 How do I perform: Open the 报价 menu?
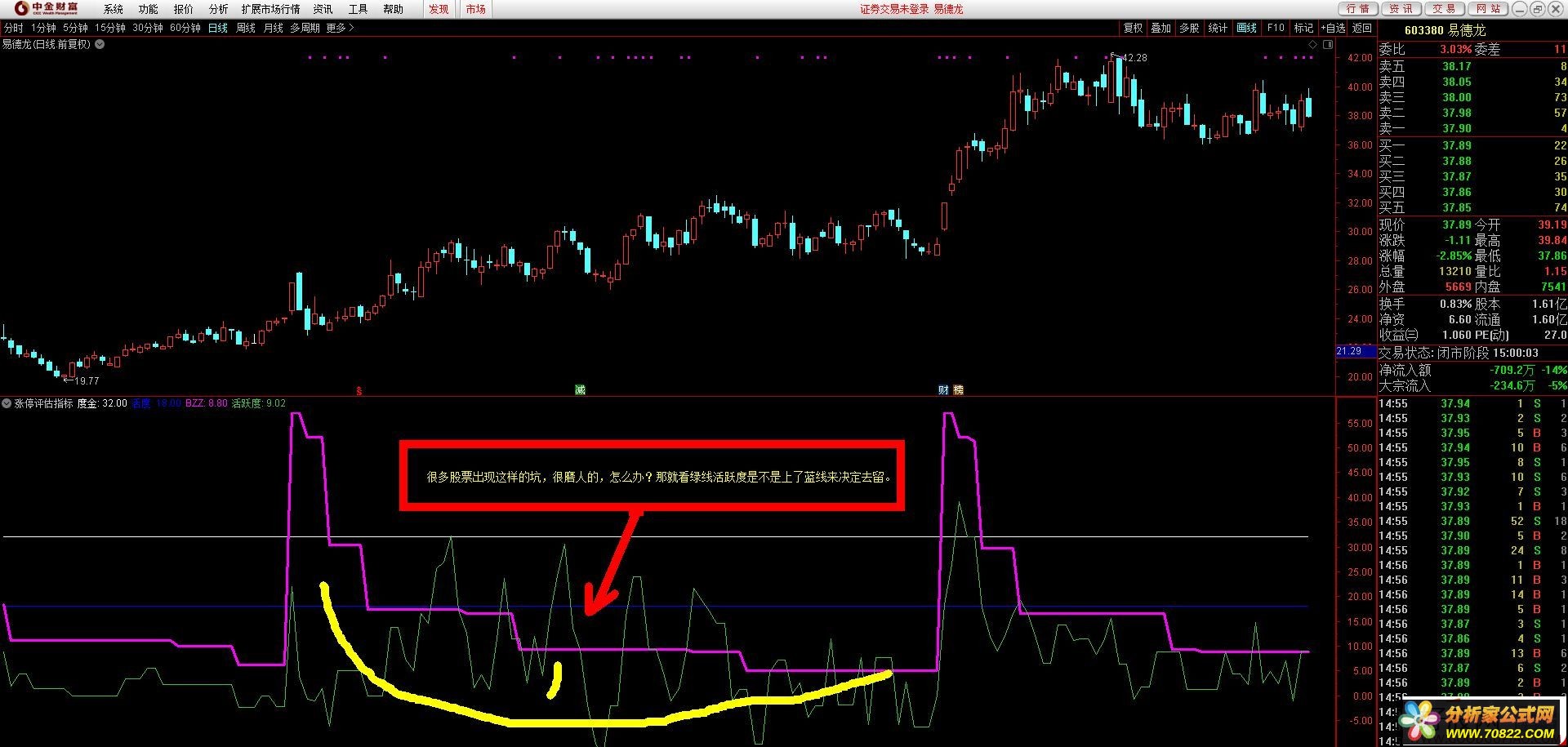click(184, 9)
